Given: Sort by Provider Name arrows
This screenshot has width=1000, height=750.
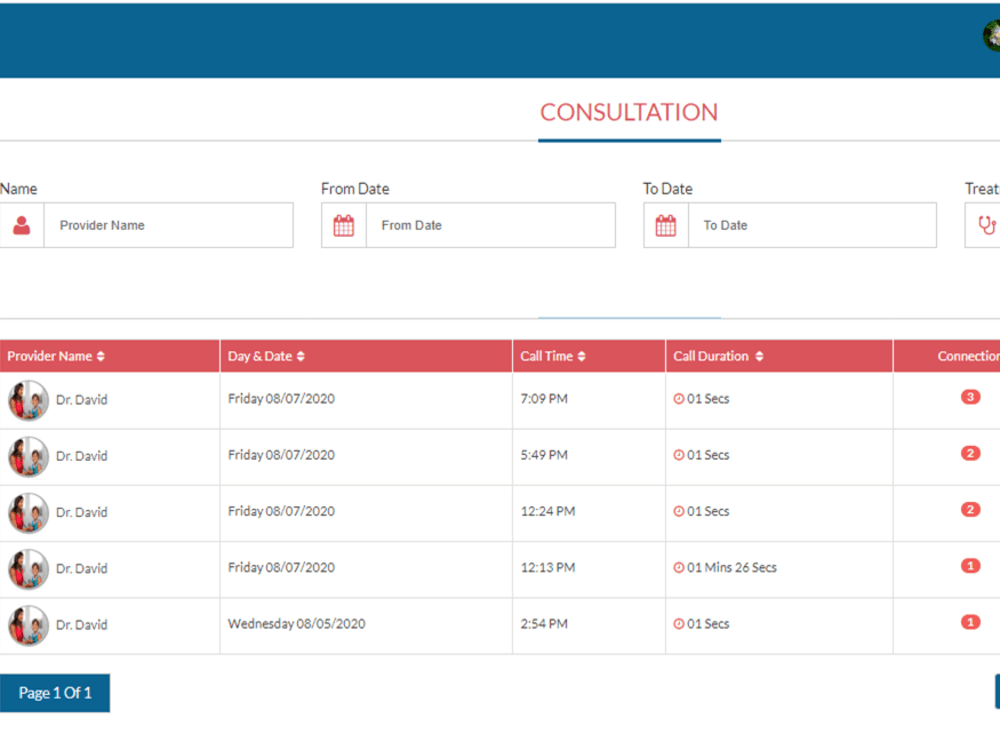Looking at the screenshot, I should pos(101,357).
